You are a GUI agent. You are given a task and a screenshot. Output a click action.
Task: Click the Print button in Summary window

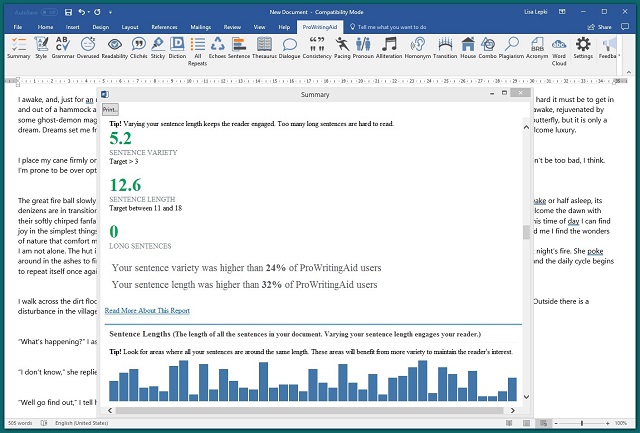click(x=110, y=109)
